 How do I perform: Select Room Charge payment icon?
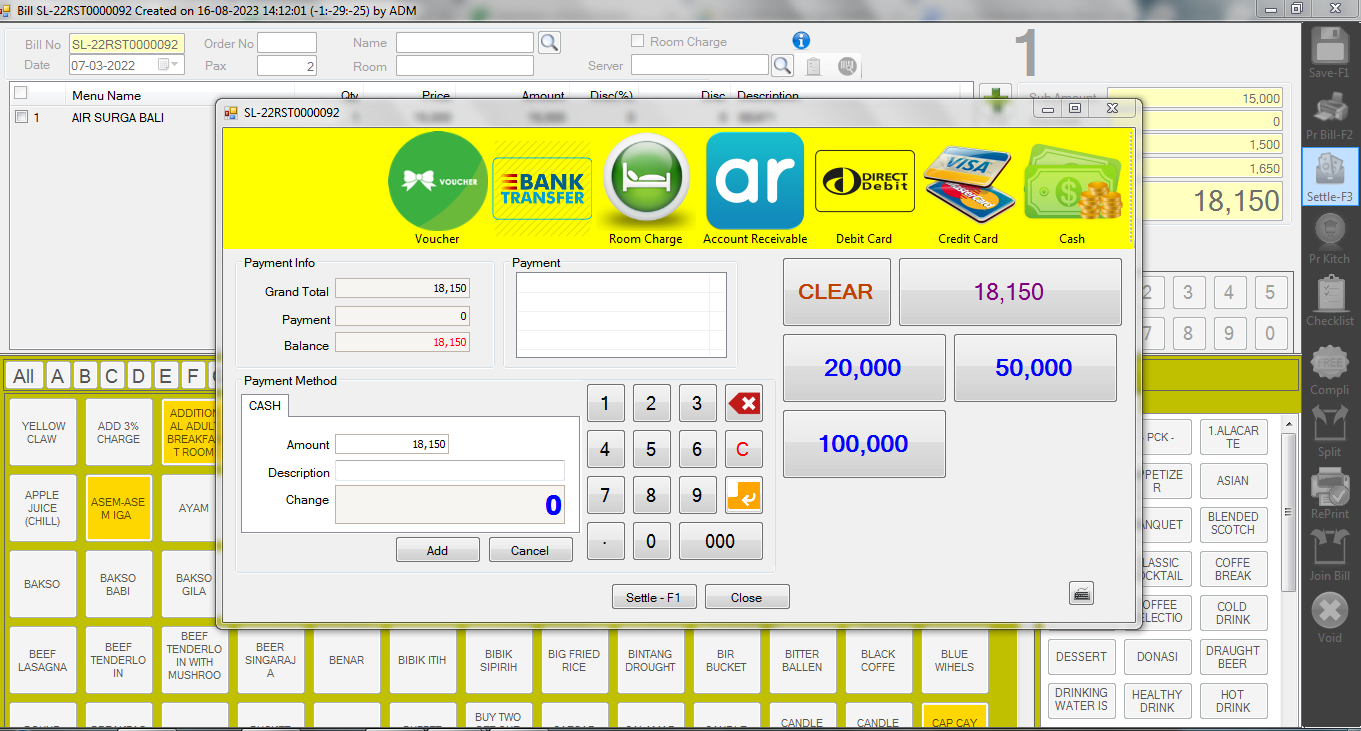(646, 182)
